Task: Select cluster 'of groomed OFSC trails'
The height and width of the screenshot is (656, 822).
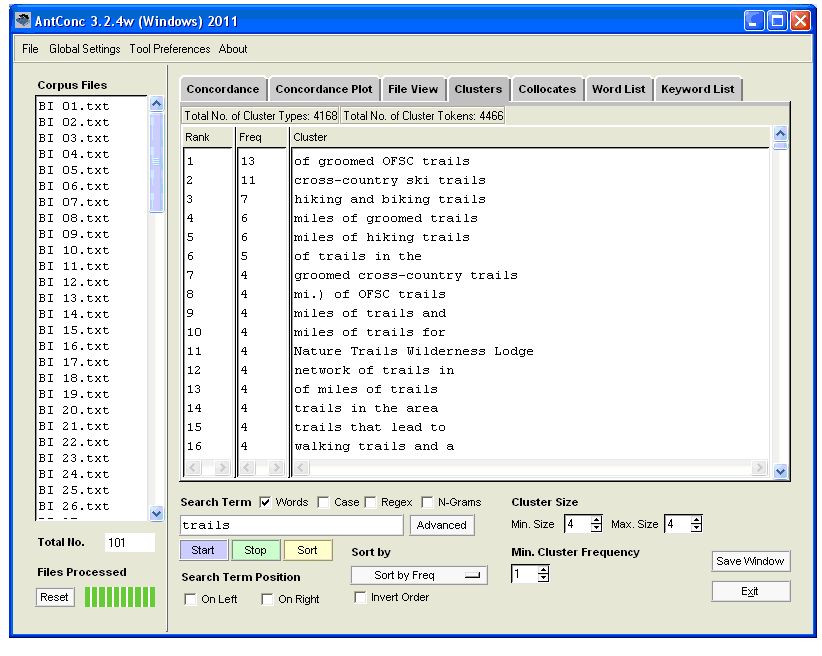Action: 382,161
